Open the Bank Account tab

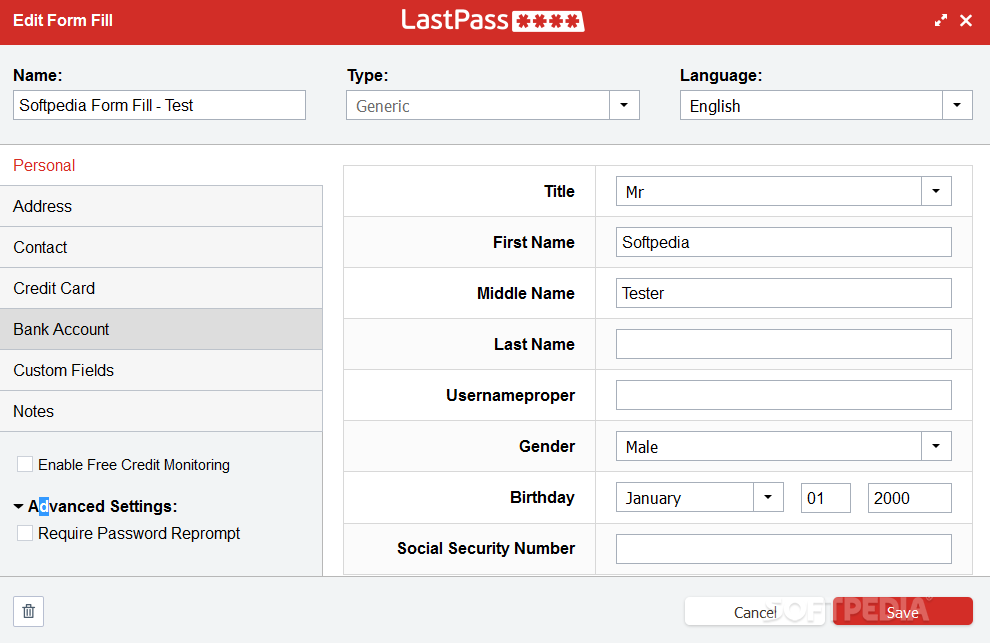(161, 330)
